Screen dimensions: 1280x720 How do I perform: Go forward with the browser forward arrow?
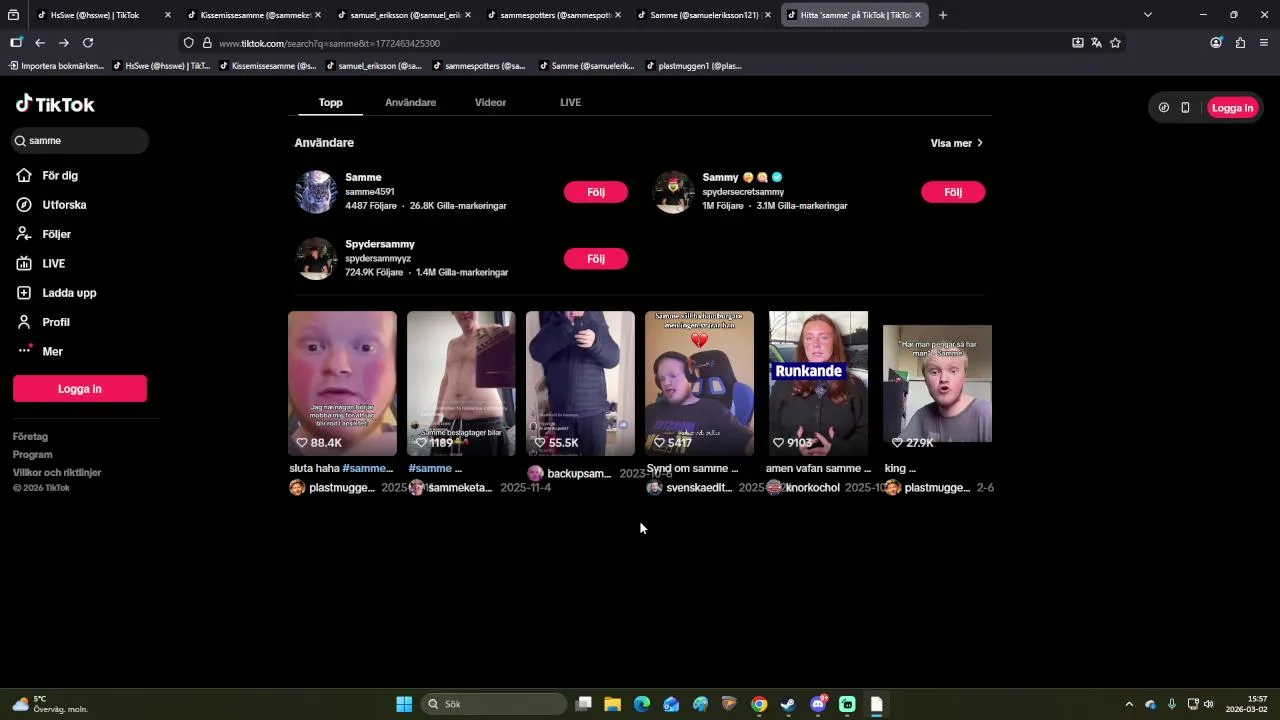coord(64,43)
